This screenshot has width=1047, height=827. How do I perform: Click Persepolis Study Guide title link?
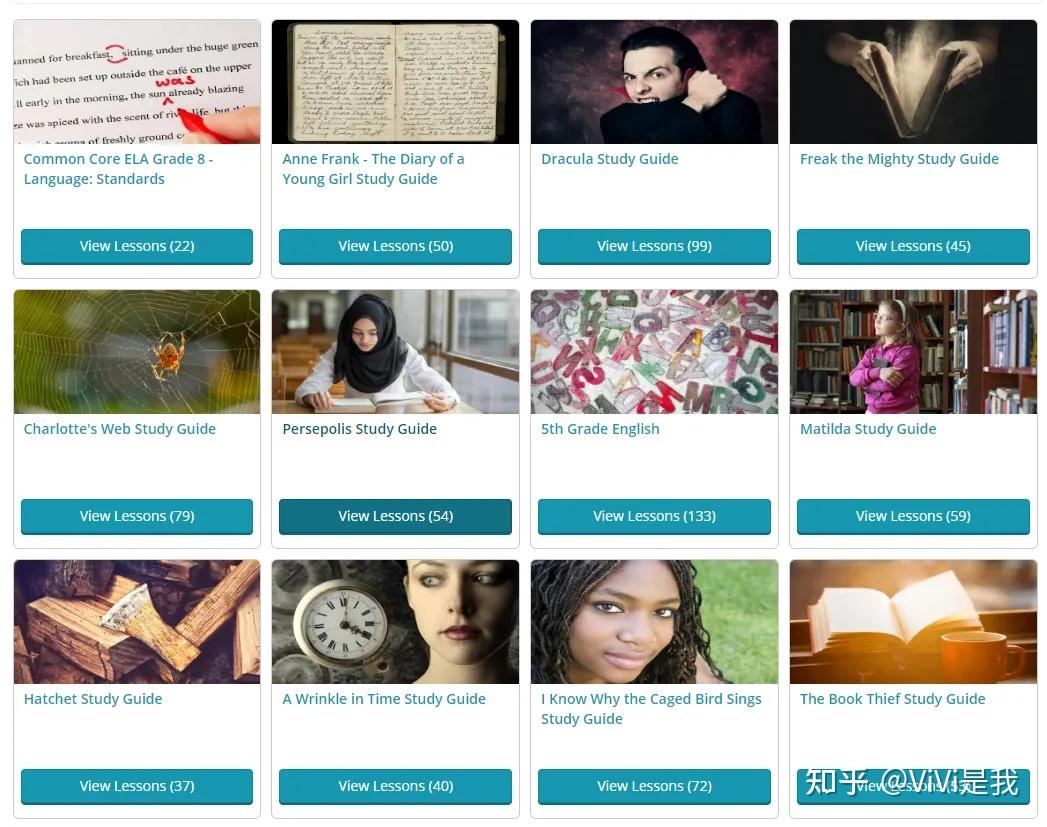click(x=359, y=429)
